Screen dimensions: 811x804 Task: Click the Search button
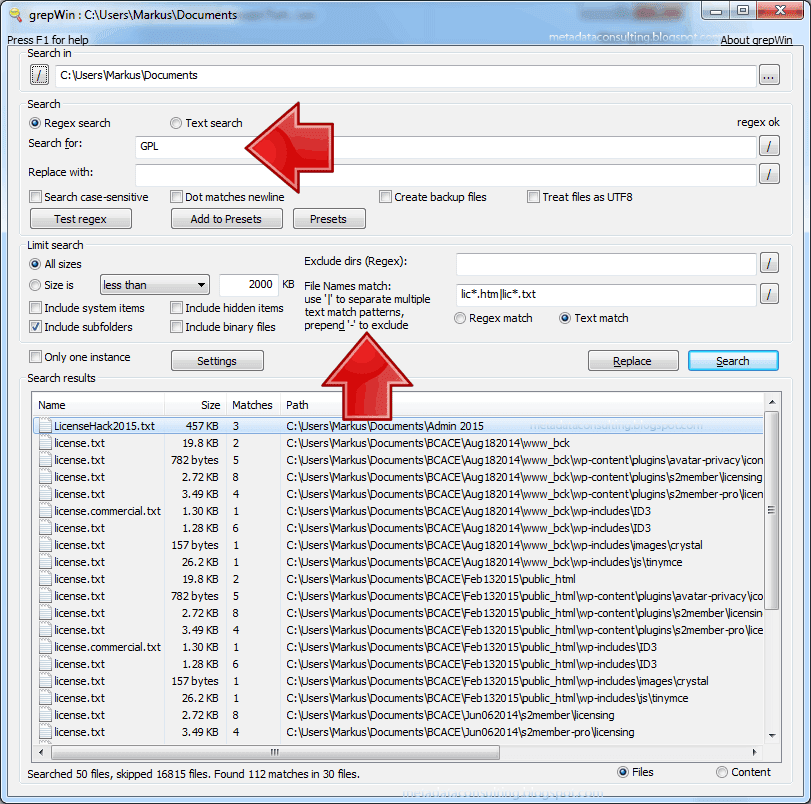point(733,361)
